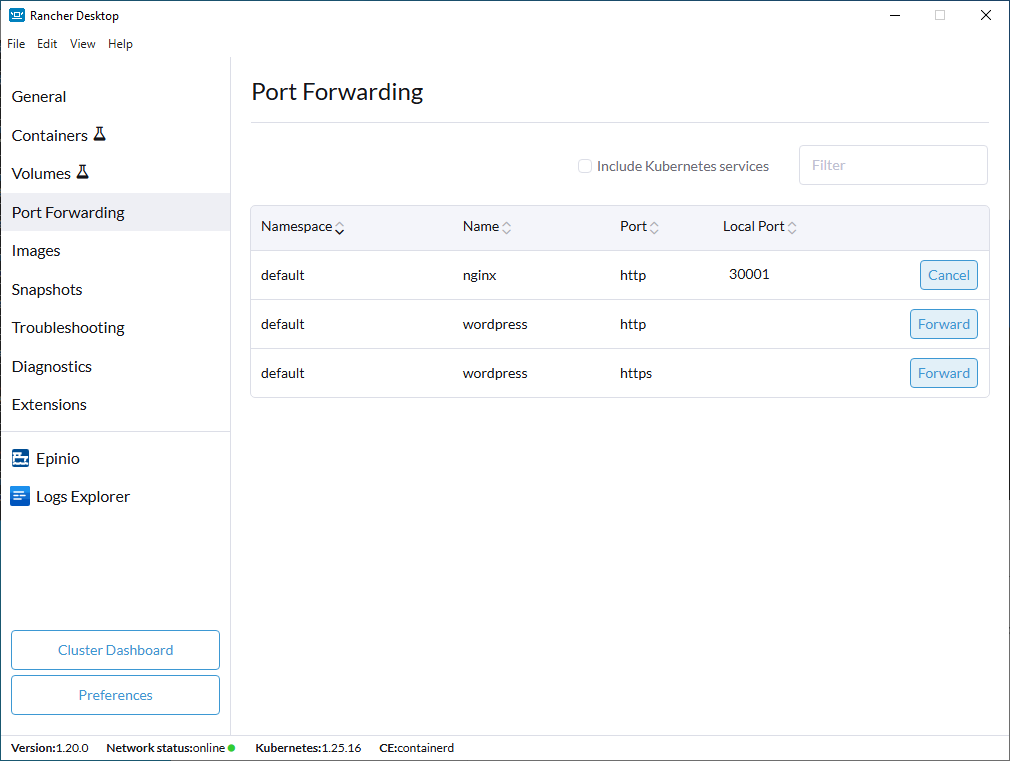Go to the Troubleshooting section
The height and width of the screenshot is (761, 1010).
[68, 328]
